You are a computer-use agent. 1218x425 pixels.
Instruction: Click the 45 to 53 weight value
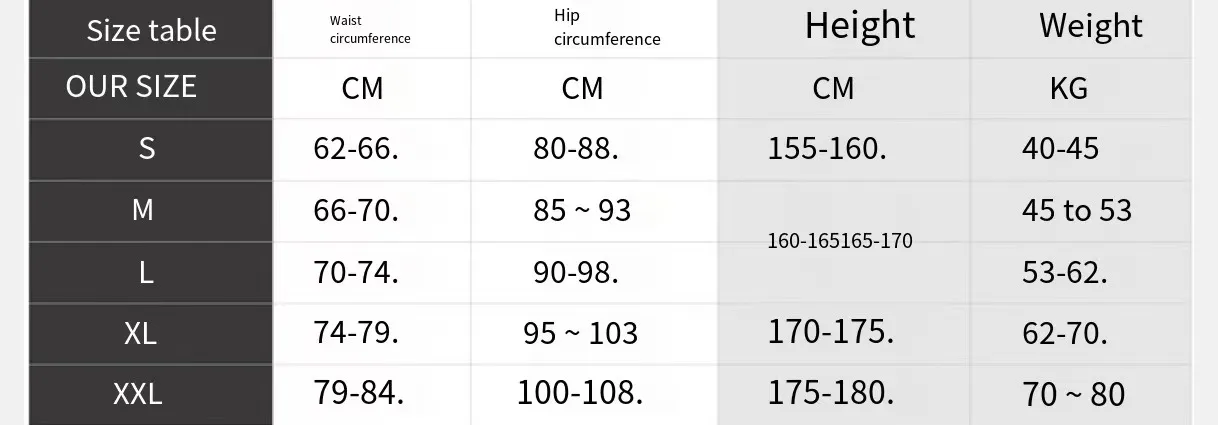click(1076, 210)
